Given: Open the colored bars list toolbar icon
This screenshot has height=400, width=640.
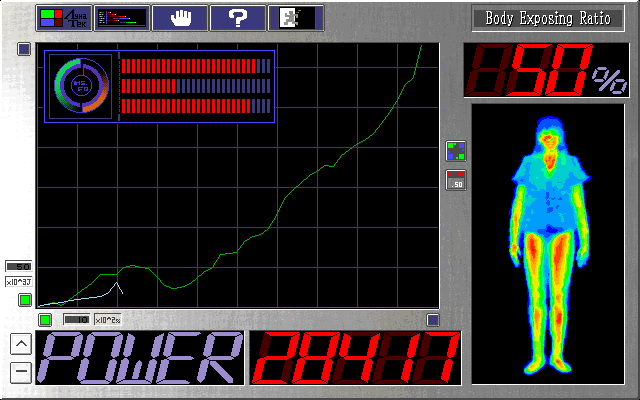Looking at the screenshot, I should [120, 17].
